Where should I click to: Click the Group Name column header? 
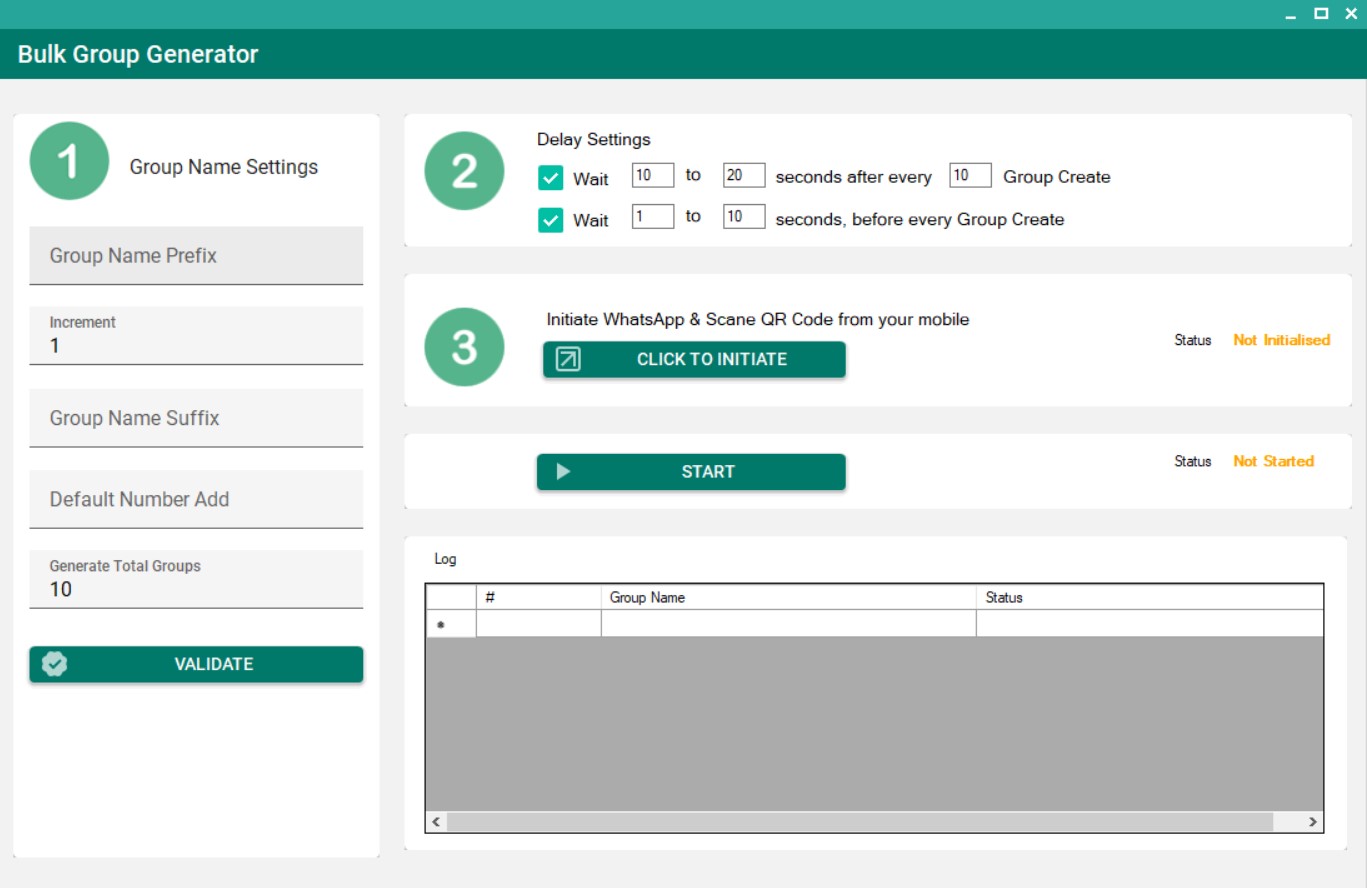(x=787, y=597)
